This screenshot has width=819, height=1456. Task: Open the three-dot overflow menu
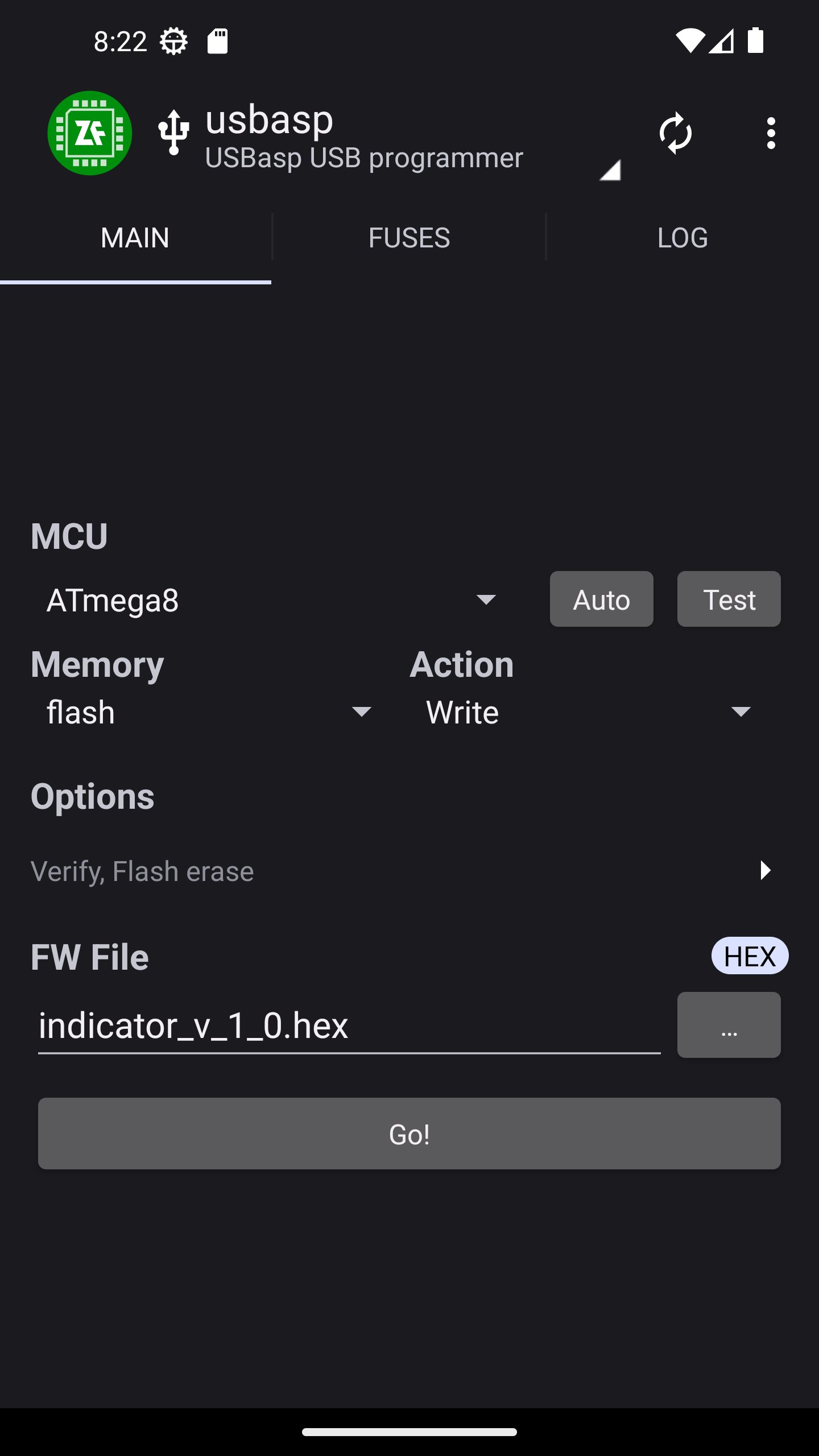(771, 134)
